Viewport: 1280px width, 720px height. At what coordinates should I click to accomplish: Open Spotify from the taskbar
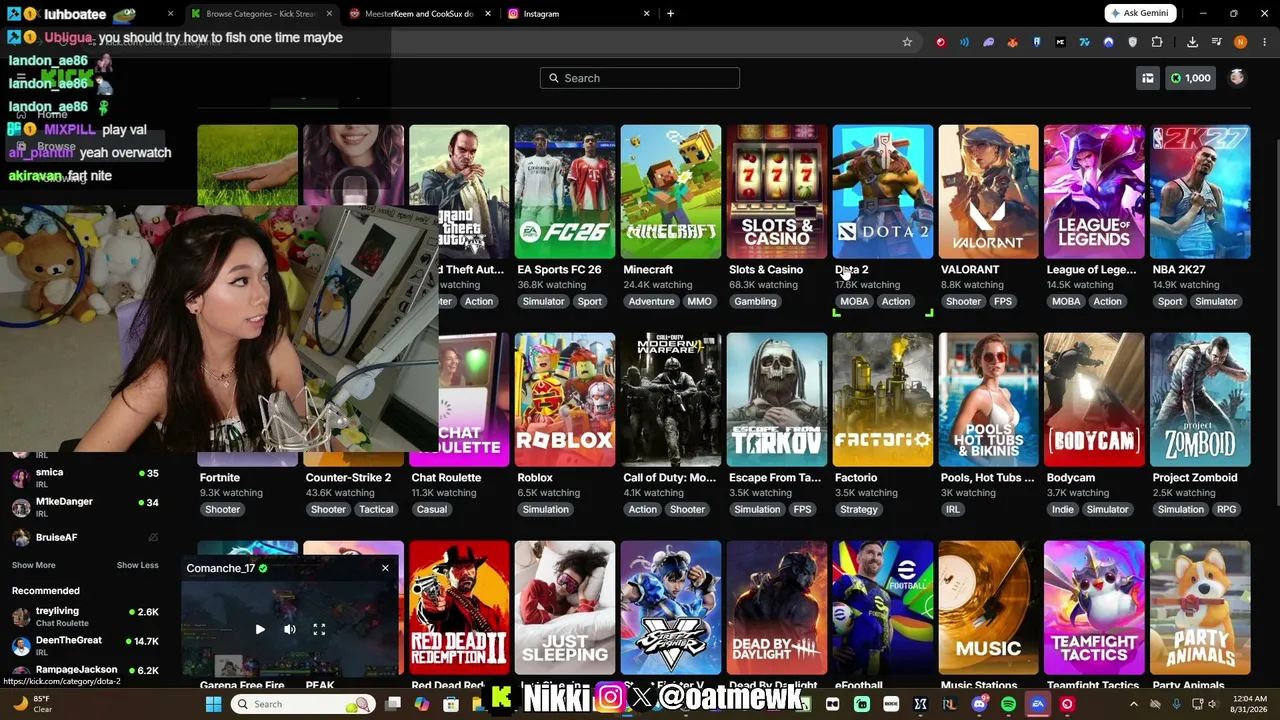click(1008, 704)
